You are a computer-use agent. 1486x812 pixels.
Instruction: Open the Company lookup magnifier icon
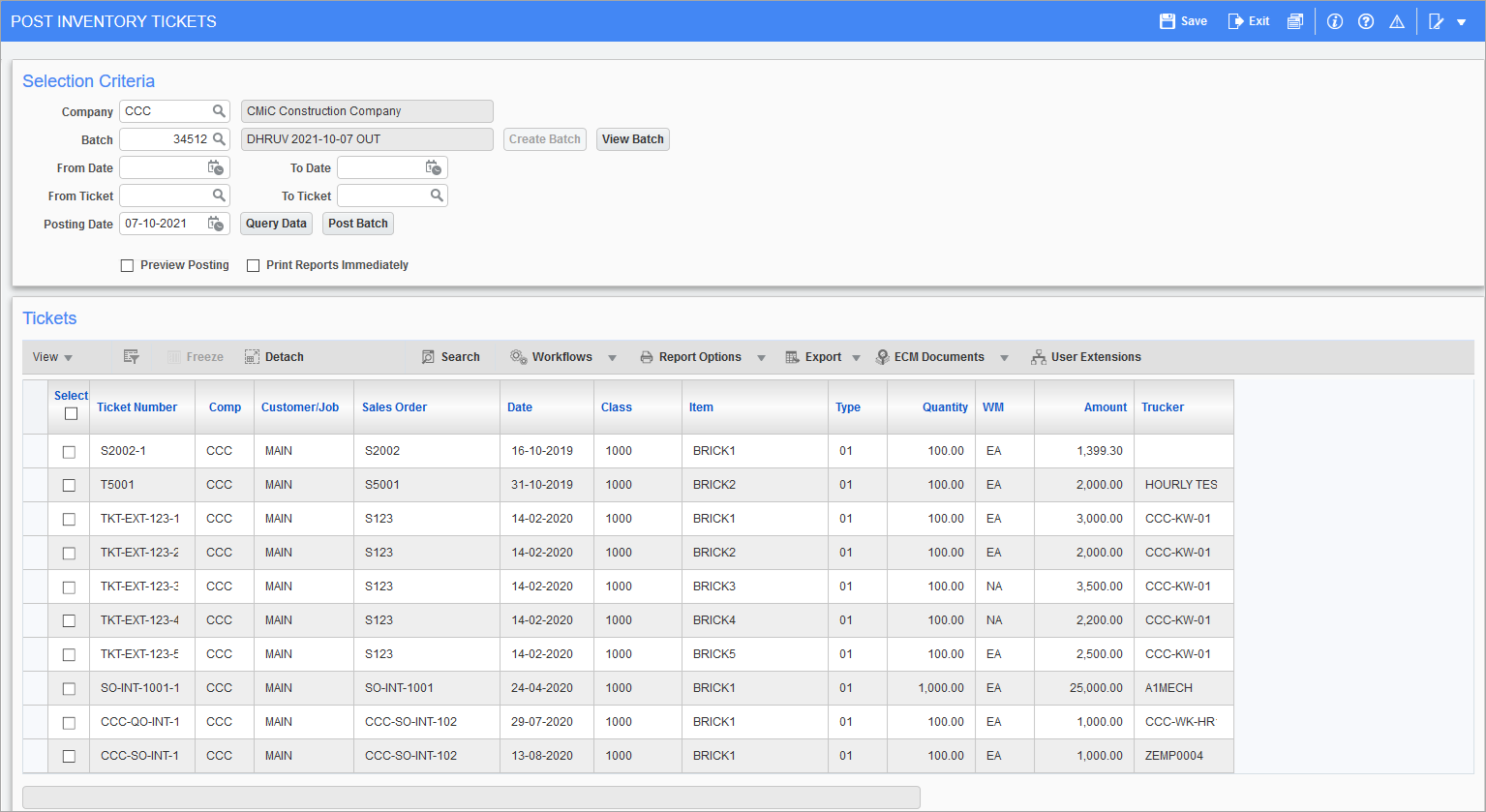point(220,111)
